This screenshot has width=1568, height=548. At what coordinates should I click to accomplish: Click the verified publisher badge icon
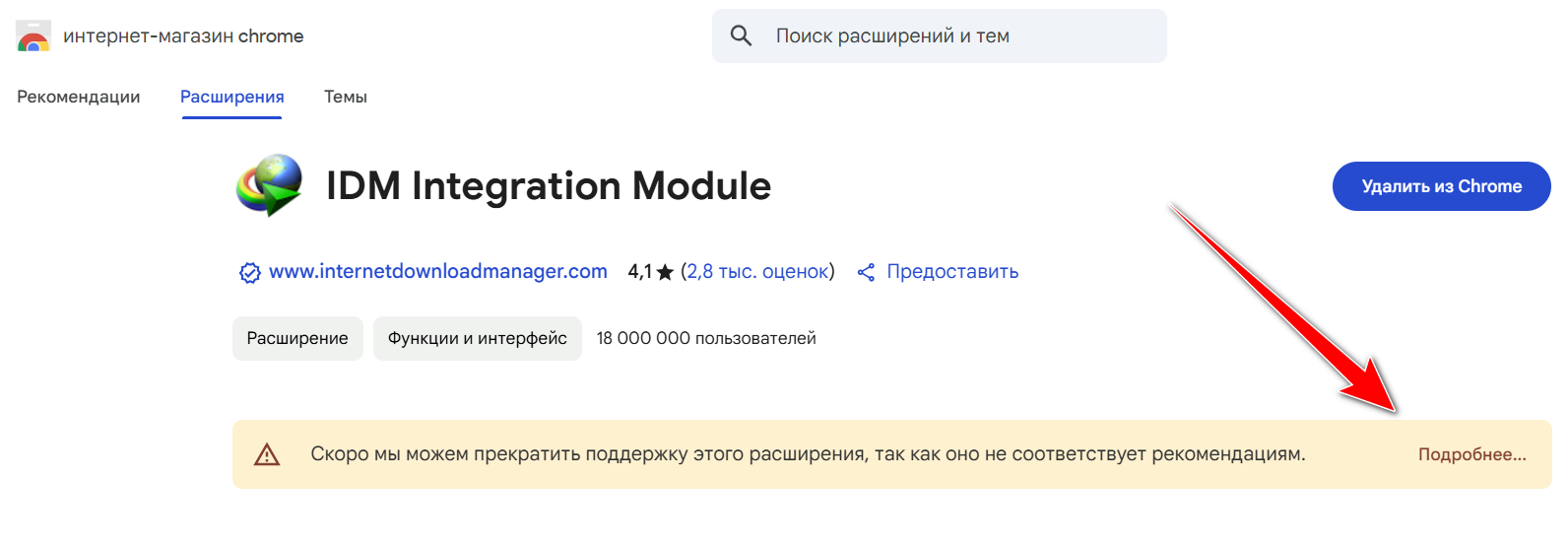click(250, 272)
